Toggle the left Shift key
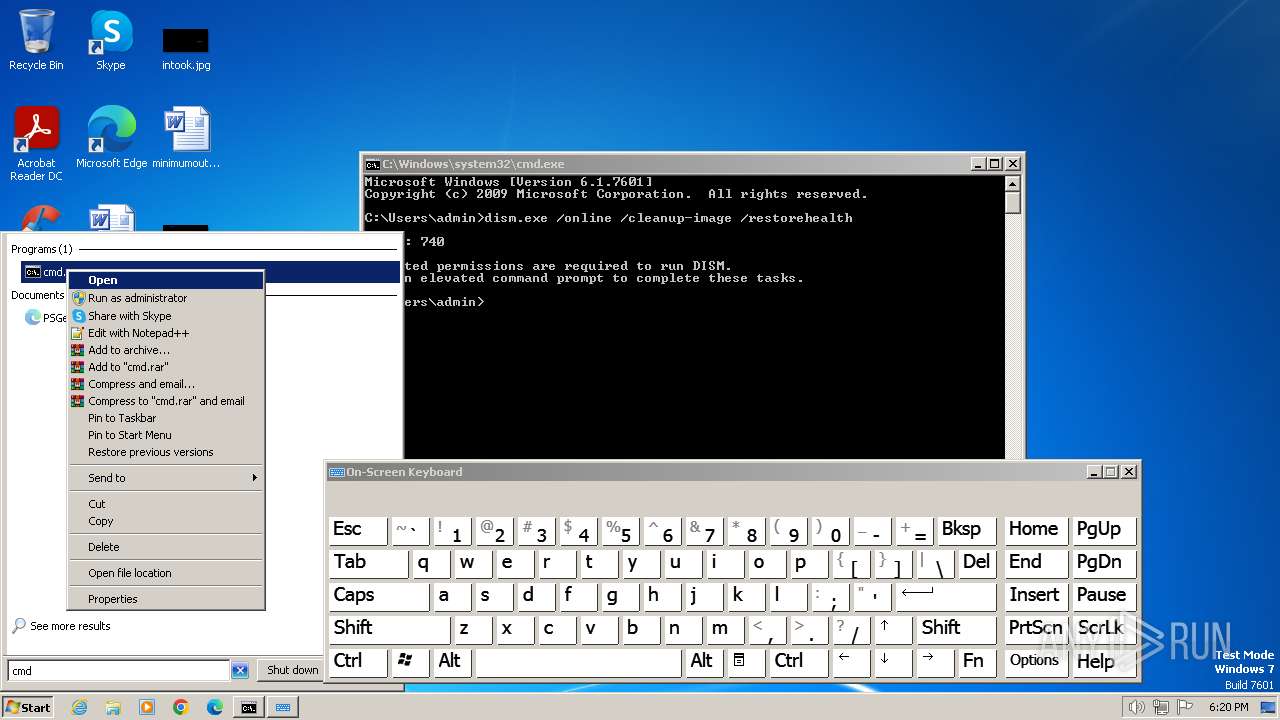This screenshot has height=720, width=1280. tap(389, 629)
